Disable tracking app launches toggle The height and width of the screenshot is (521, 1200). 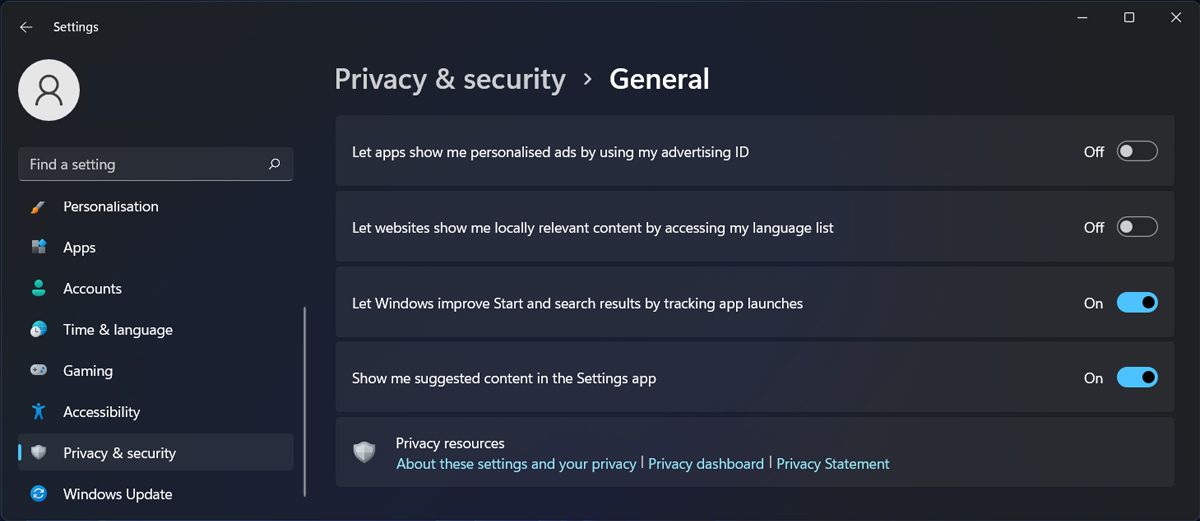point(1137,302)
